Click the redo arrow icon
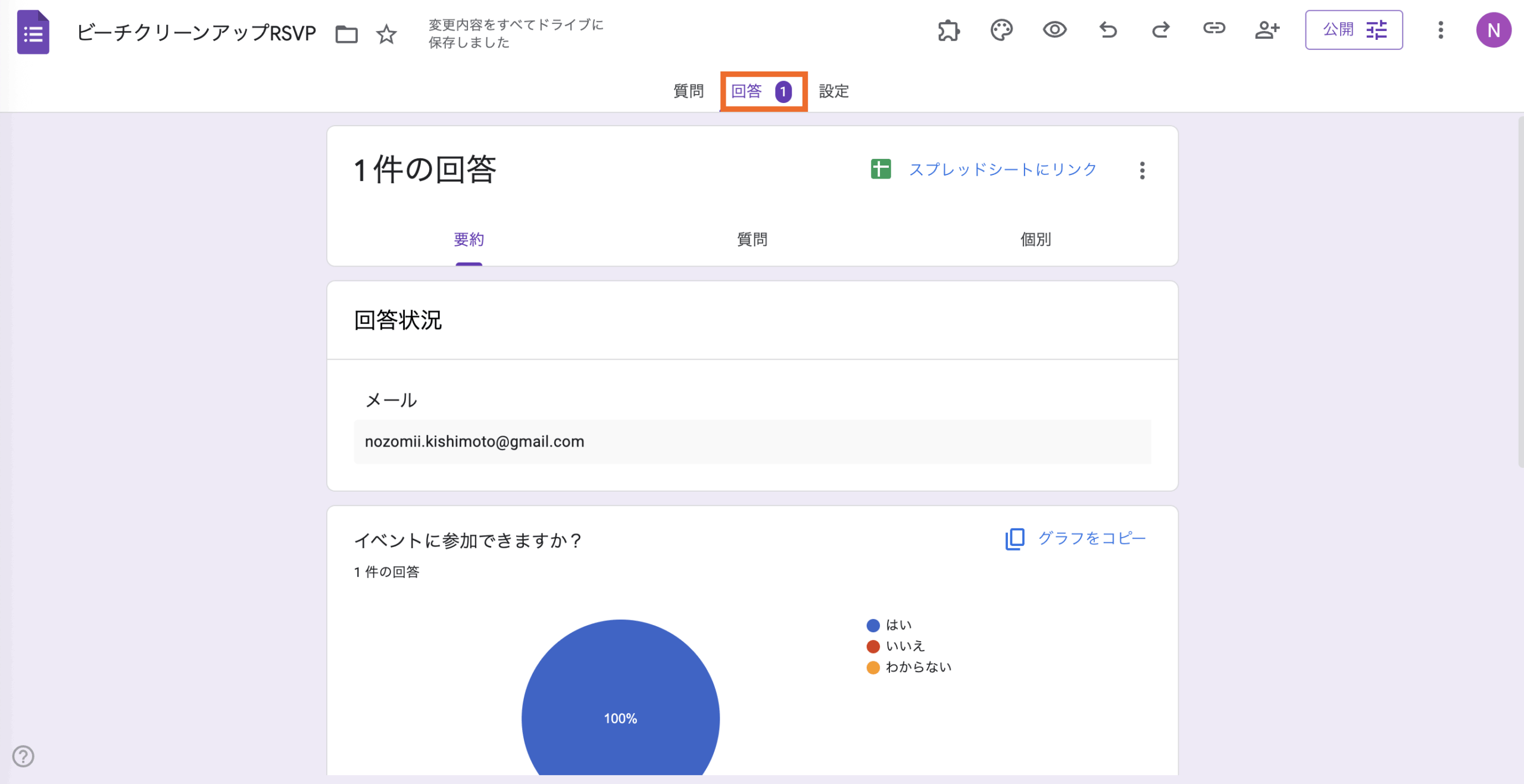 [x=1160, y=30]
